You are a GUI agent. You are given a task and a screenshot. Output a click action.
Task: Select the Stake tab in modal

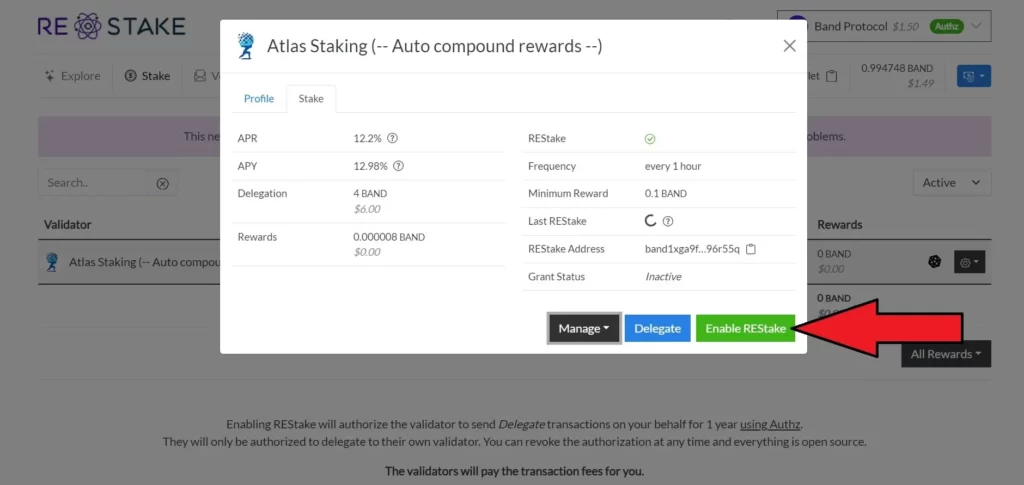[311, 99]
